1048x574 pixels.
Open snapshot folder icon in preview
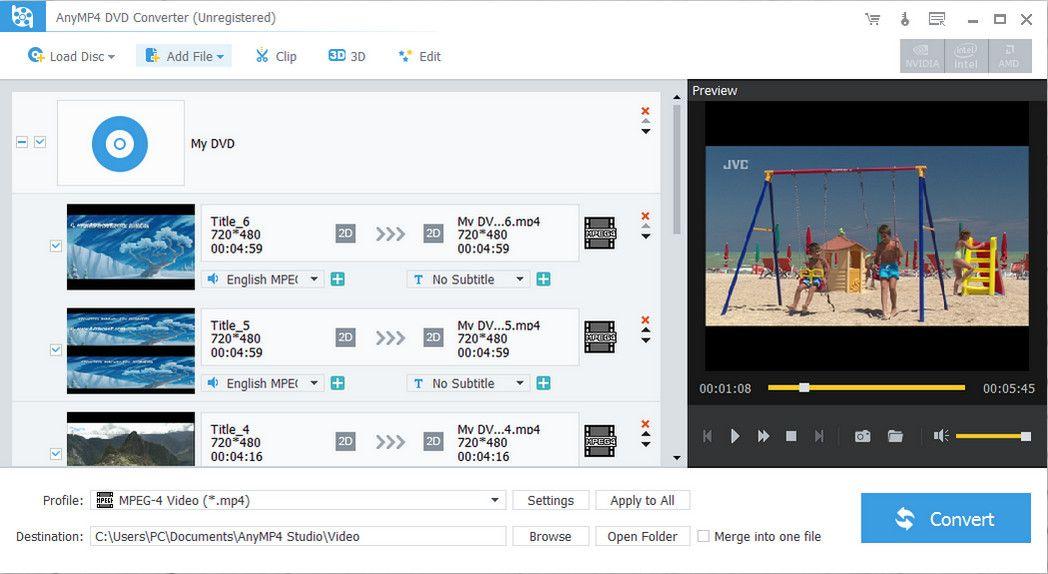pos(895,436)
